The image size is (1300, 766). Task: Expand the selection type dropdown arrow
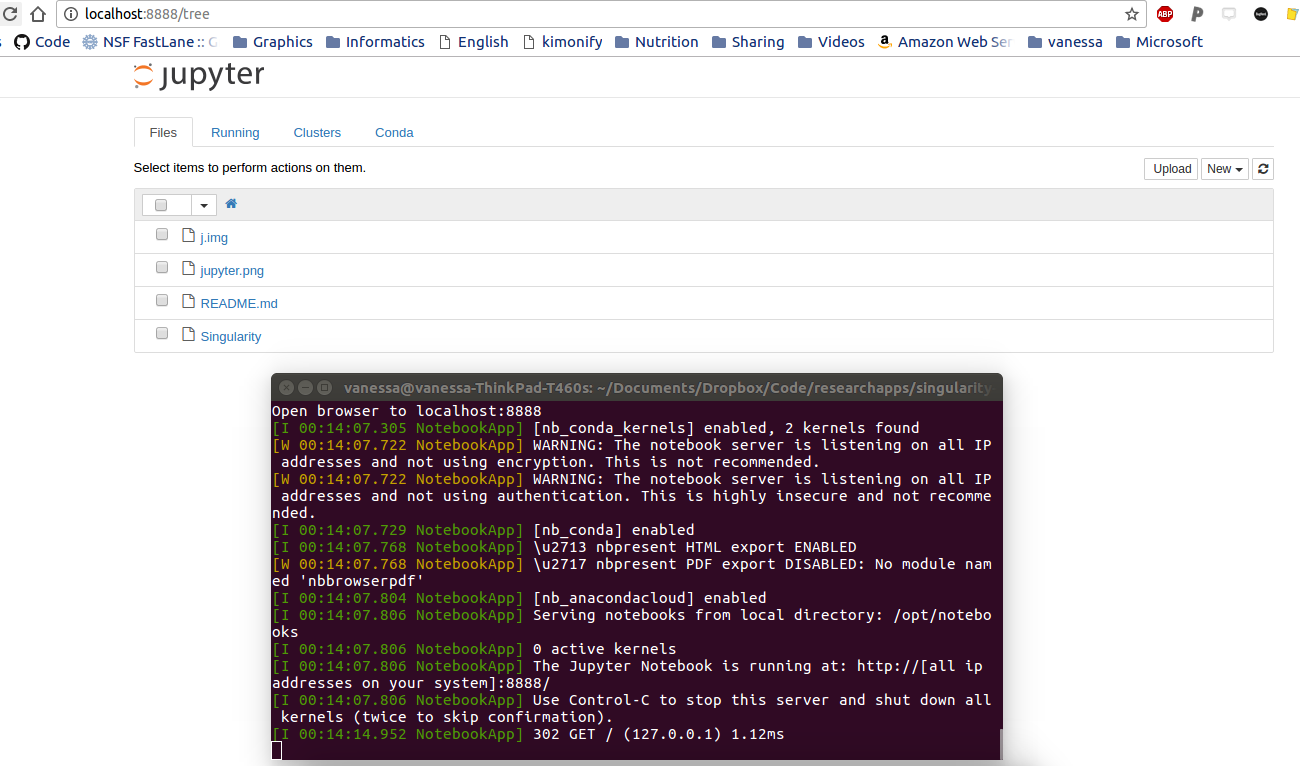[x=204, y=205]
